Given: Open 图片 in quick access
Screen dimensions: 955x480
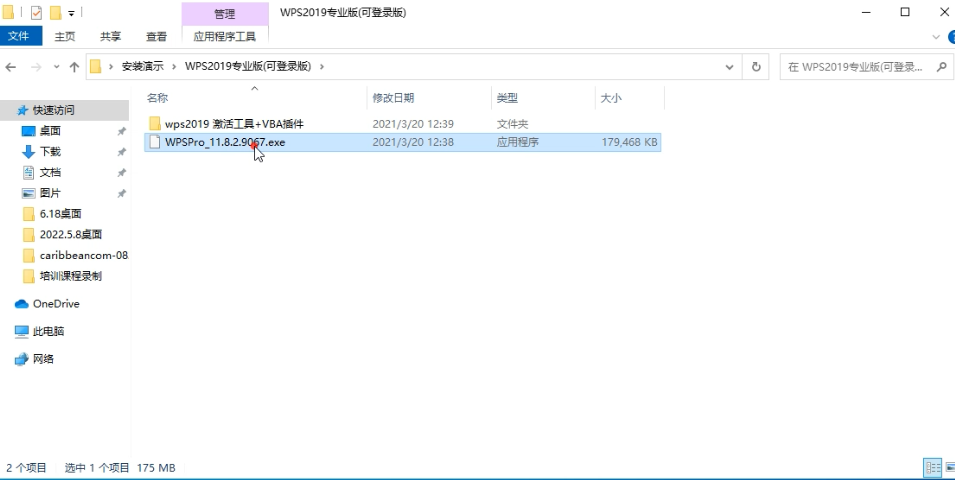Looking at the screenshot, I should point(50,193).
